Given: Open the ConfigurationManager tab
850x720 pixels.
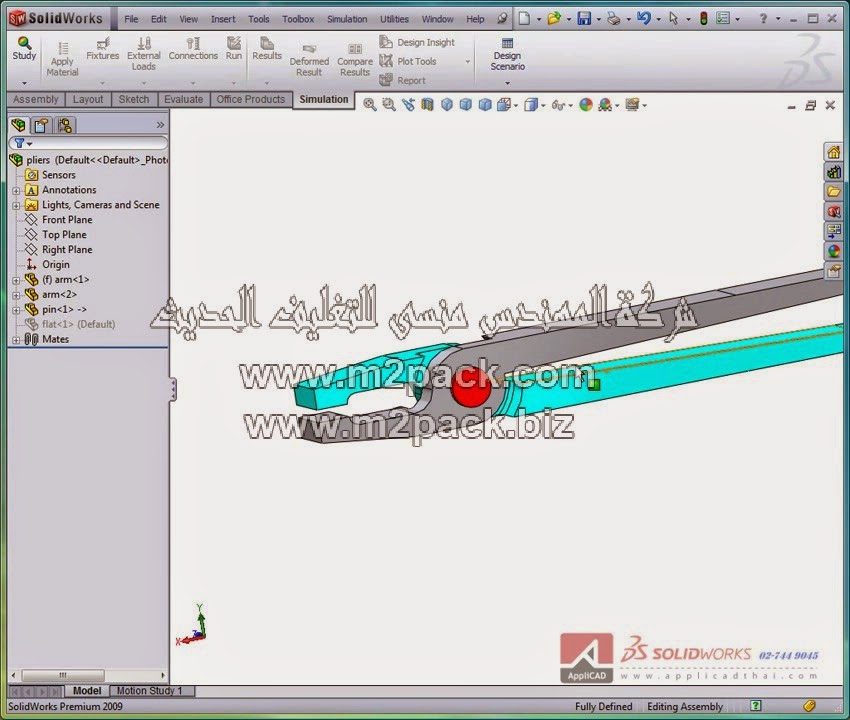Looking at the screenshot, I should click(65, 125).
